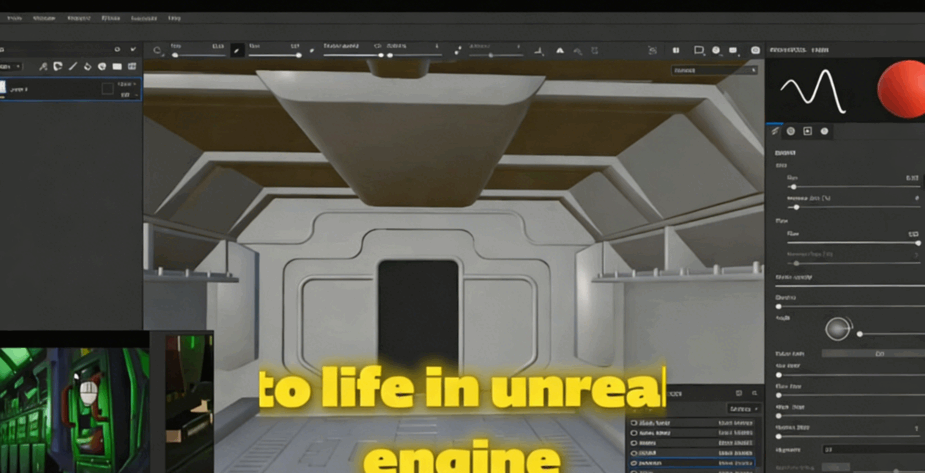Select the square tab under stroke preview
The height and width of the screenshot is (473, 925).
click(x=808, y=131)
